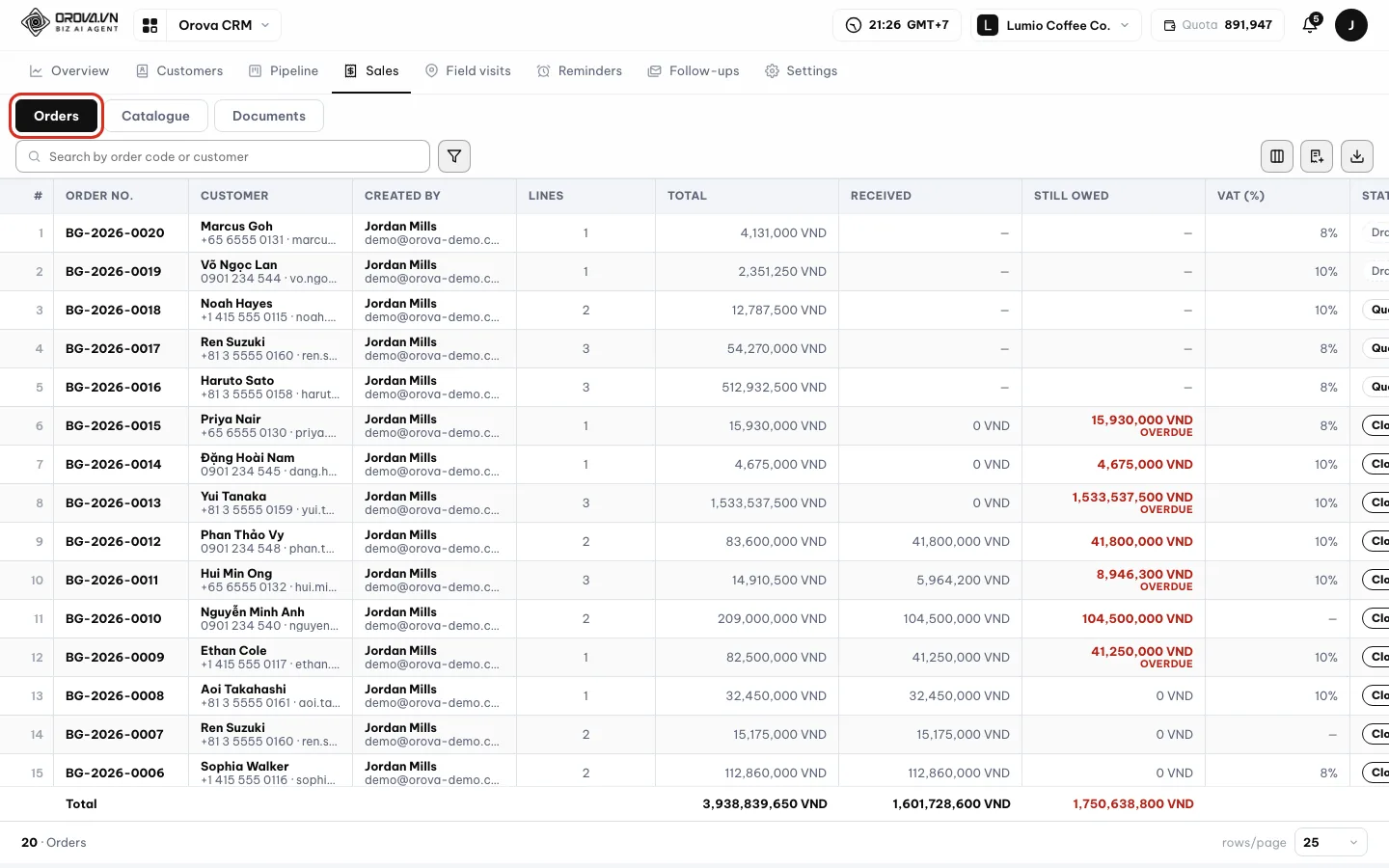Open the rows/page 25 dropdown
Image resolution: width=1389 pixels, height=868 pixels.
1331,842
